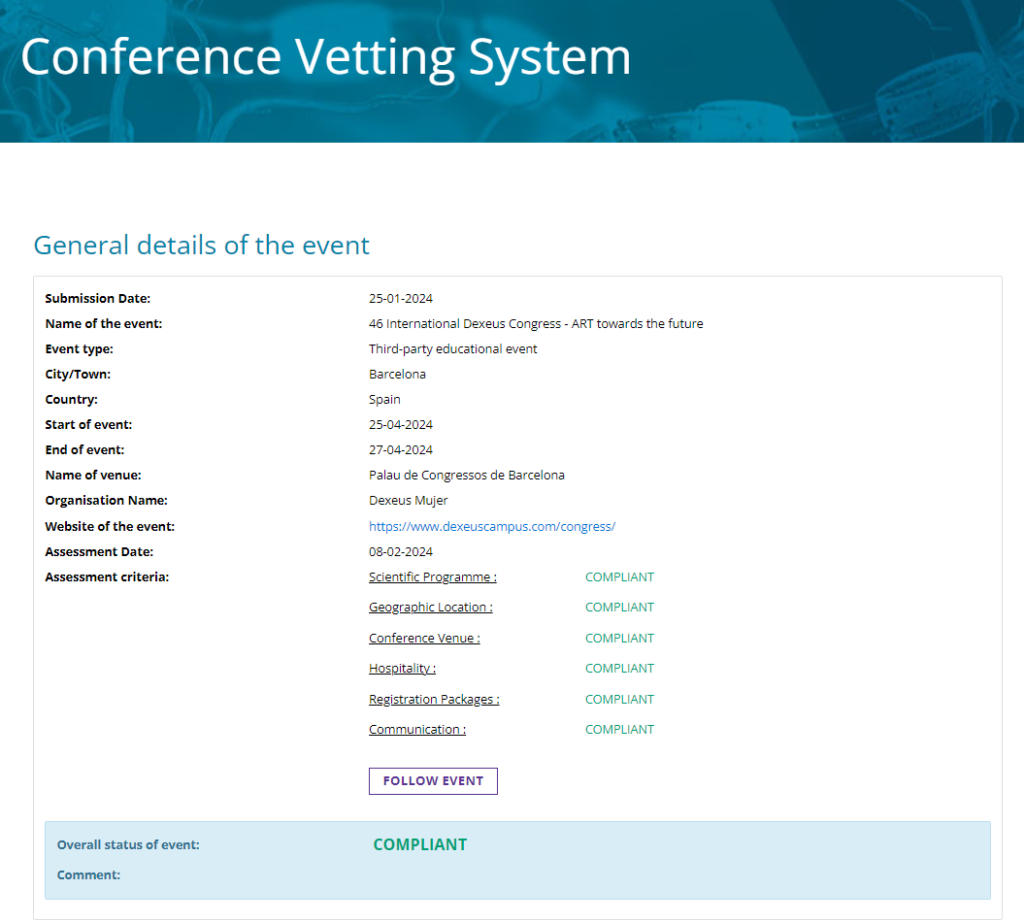Select the Conference Venue criteria link
1024x922 pixels.
point(424,638)
